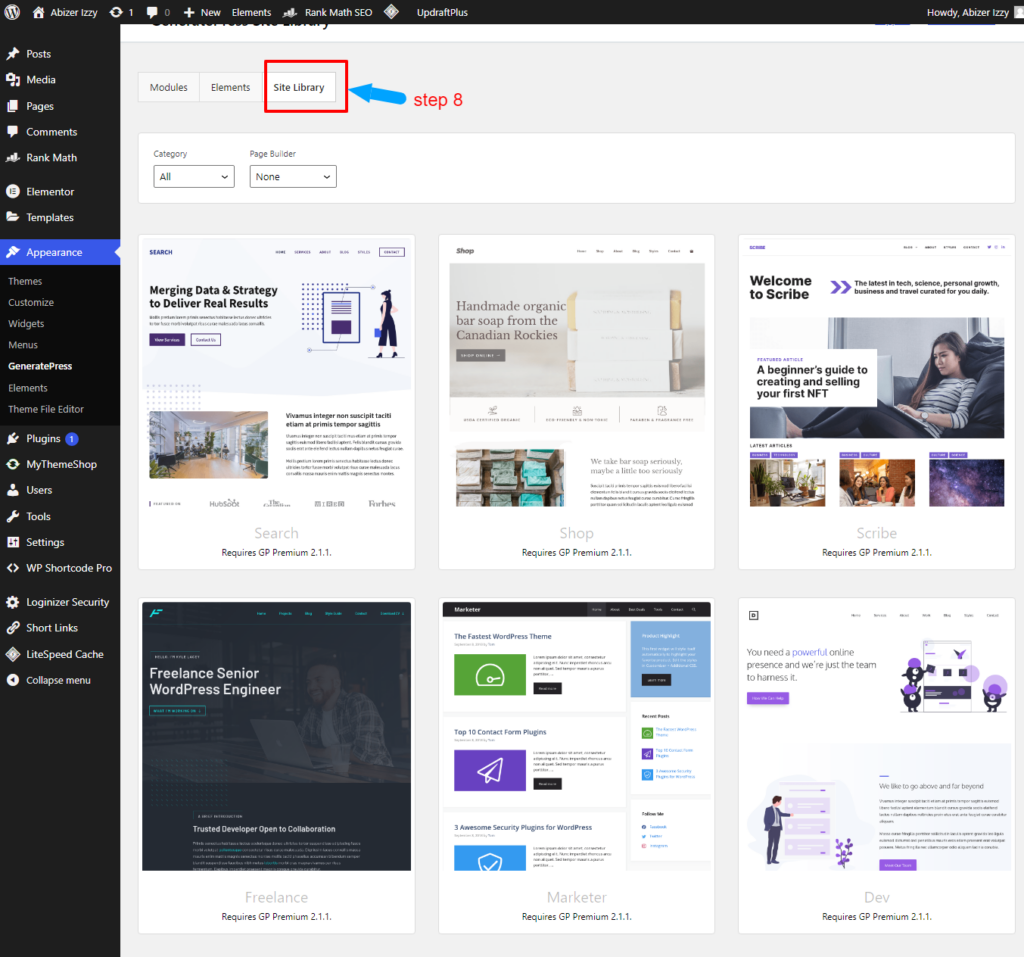The width and height of the screenshot is (1024, 957).
Task: Open the Category filter dropdown
Action: [194, 176]
